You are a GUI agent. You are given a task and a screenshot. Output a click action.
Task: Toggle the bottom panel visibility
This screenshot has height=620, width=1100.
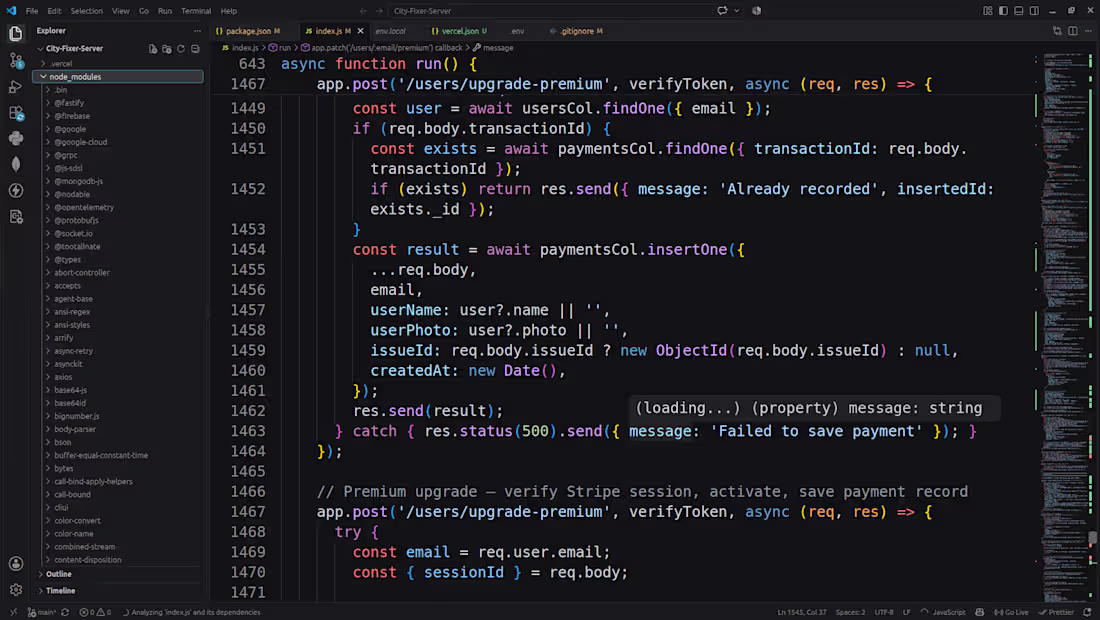(x=1019, y=11)
